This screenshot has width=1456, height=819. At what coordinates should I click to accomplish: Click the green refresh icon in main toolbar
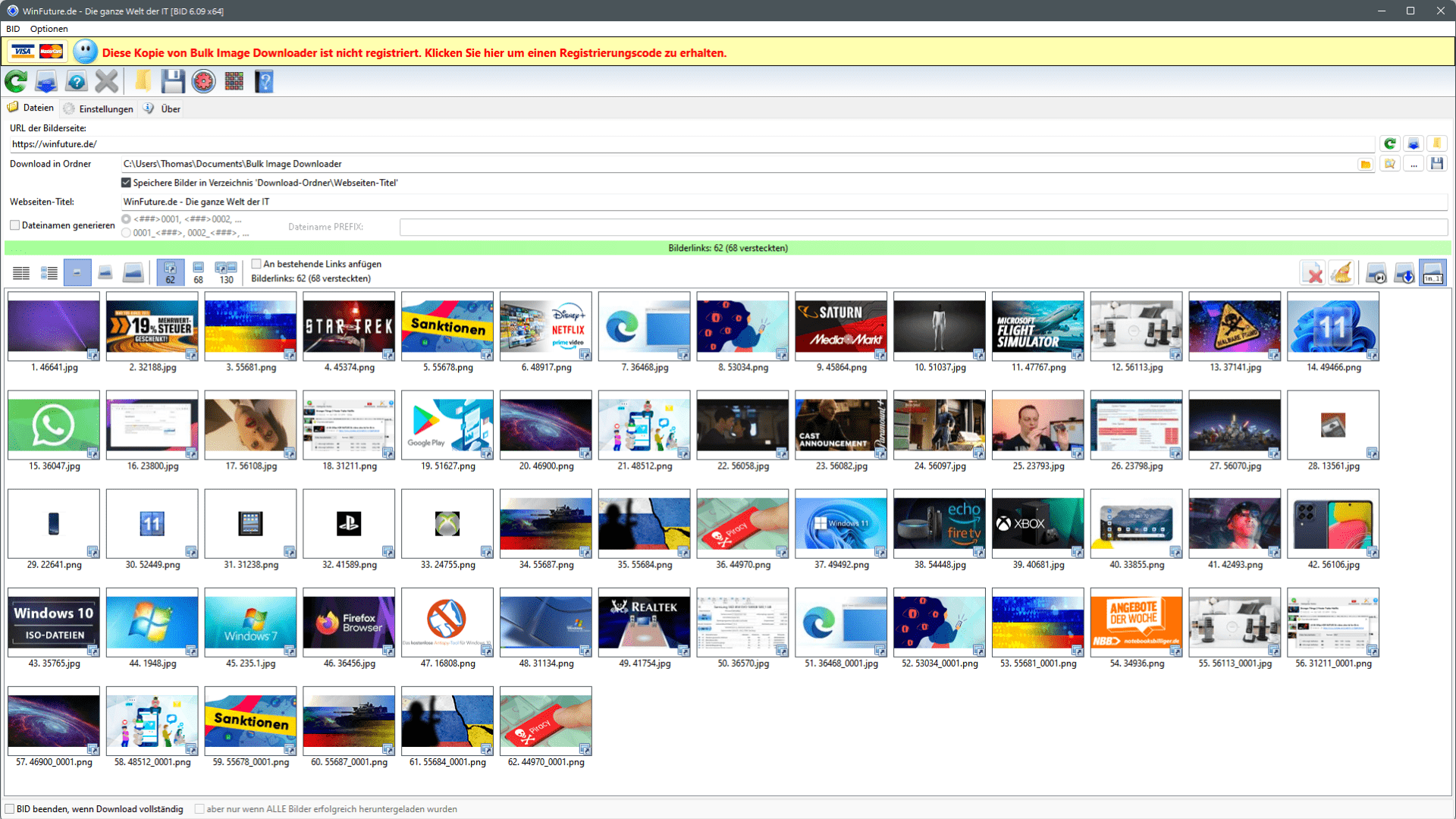click(x=16, y=81)
